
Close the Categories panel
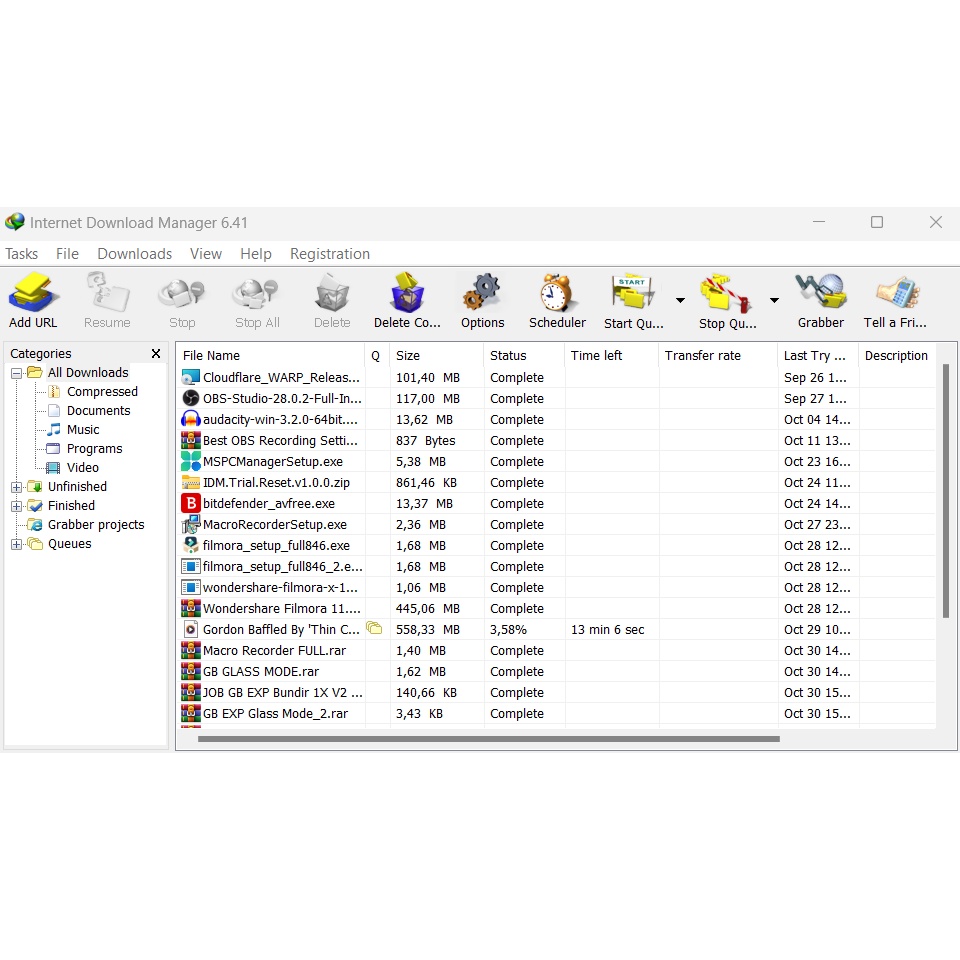tap(156, 353)
